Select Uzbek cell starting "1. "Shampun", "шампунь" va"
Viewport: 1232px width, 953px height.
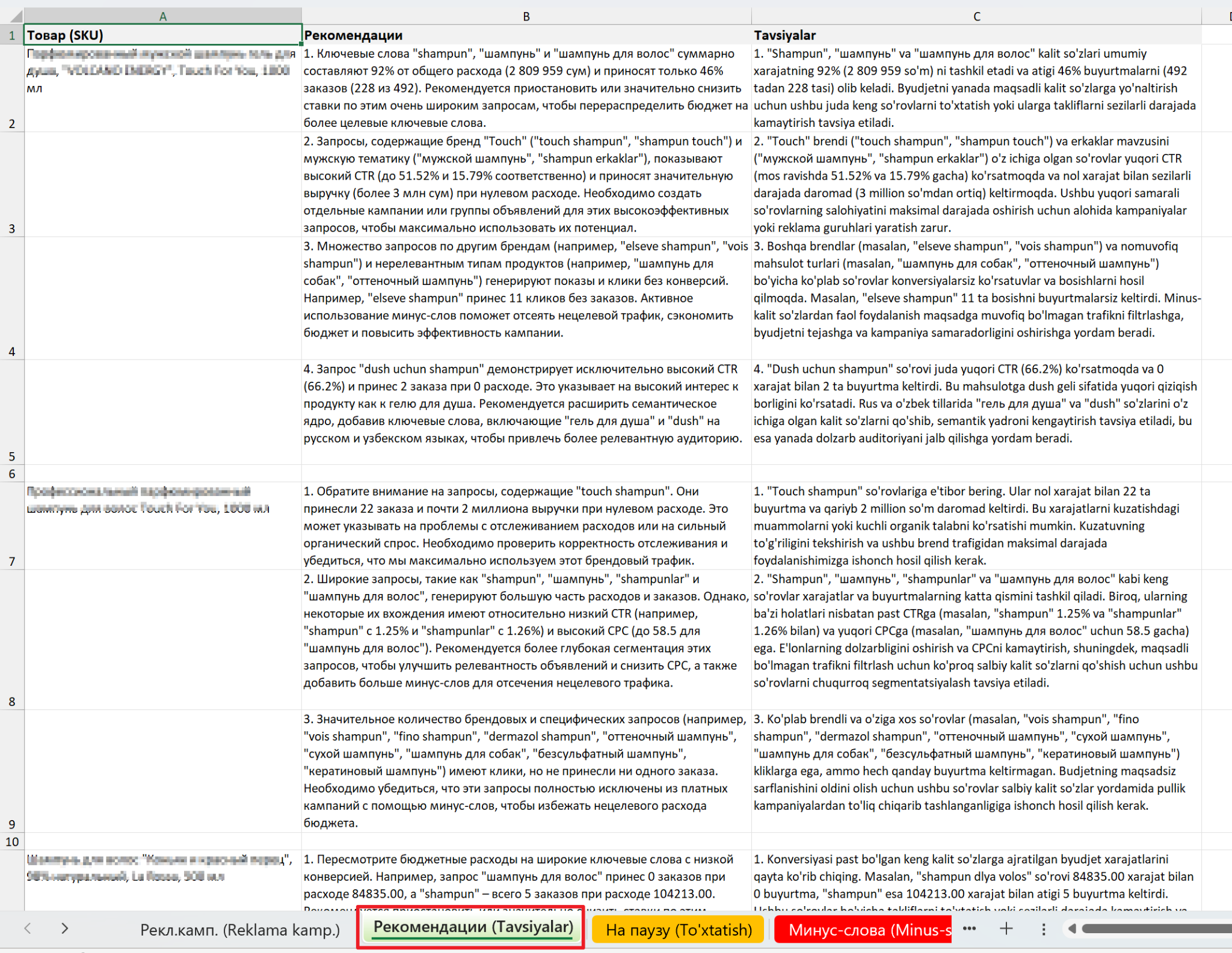point(976,88)
